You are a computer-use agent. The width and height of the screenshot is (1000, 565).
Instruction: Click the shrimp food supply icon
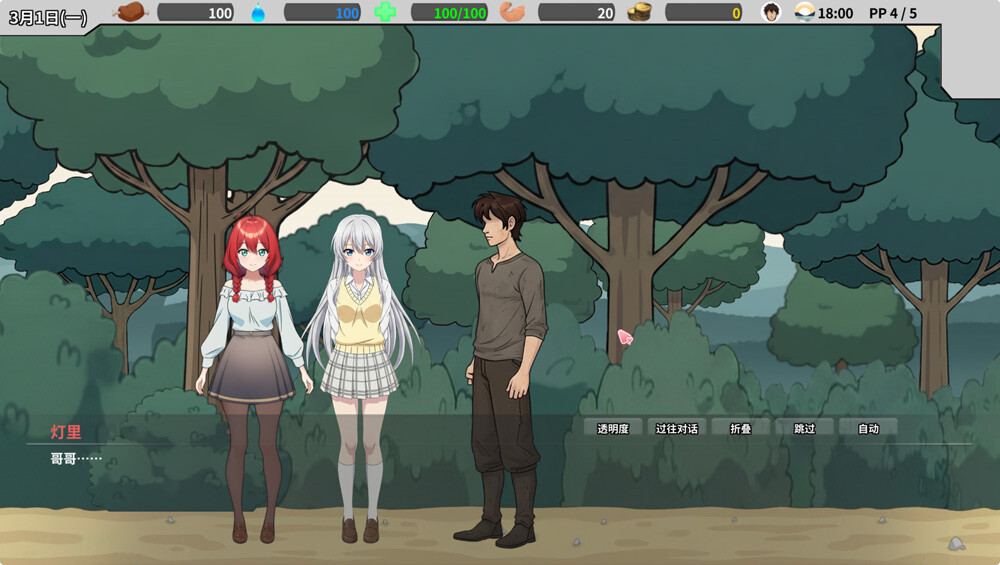512,11
